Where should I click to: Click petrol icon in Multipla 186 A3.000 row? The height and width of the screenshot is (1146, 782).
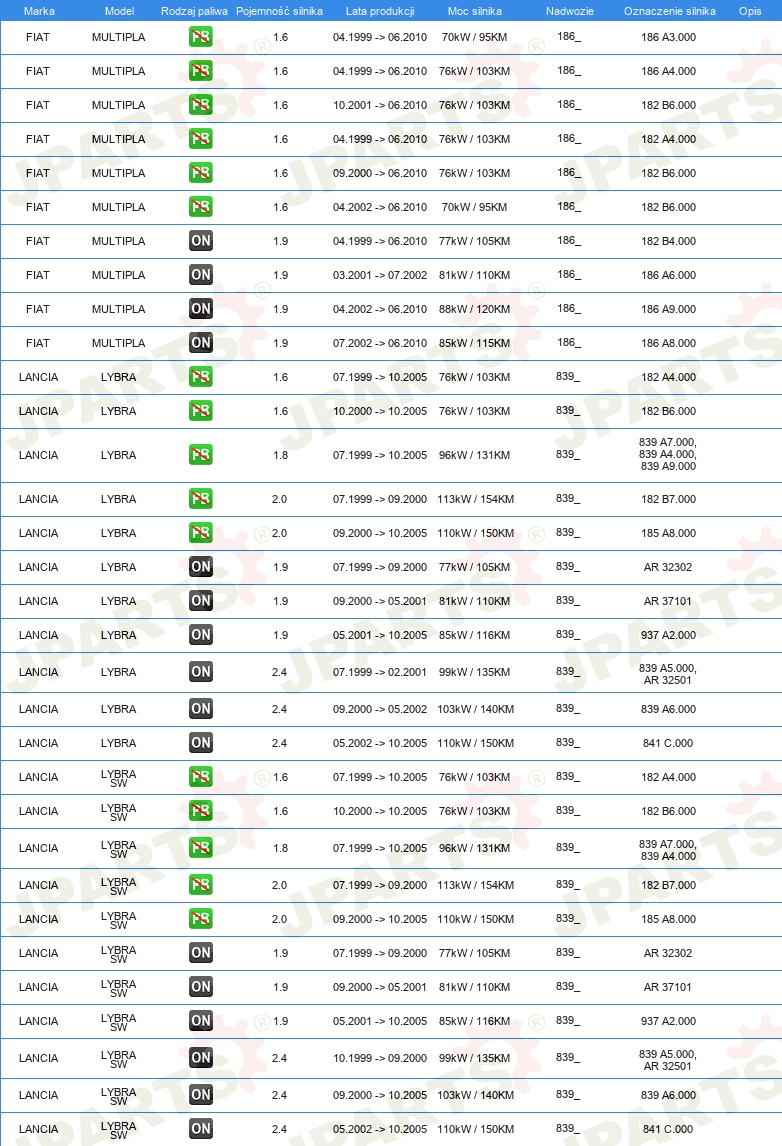click(x=200, y=37)
